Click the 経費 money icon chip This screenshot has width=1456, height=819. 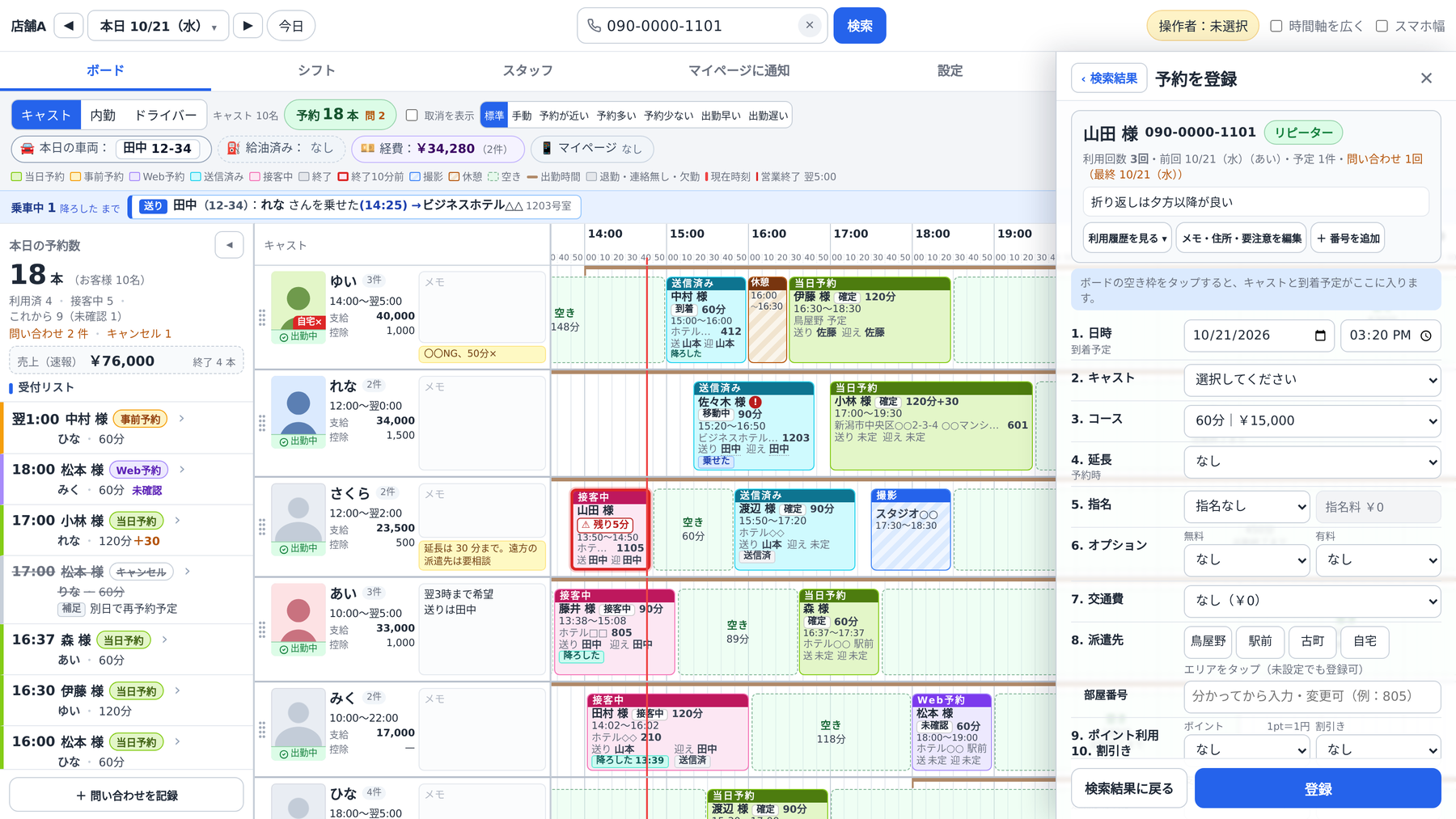coord(367,148)
